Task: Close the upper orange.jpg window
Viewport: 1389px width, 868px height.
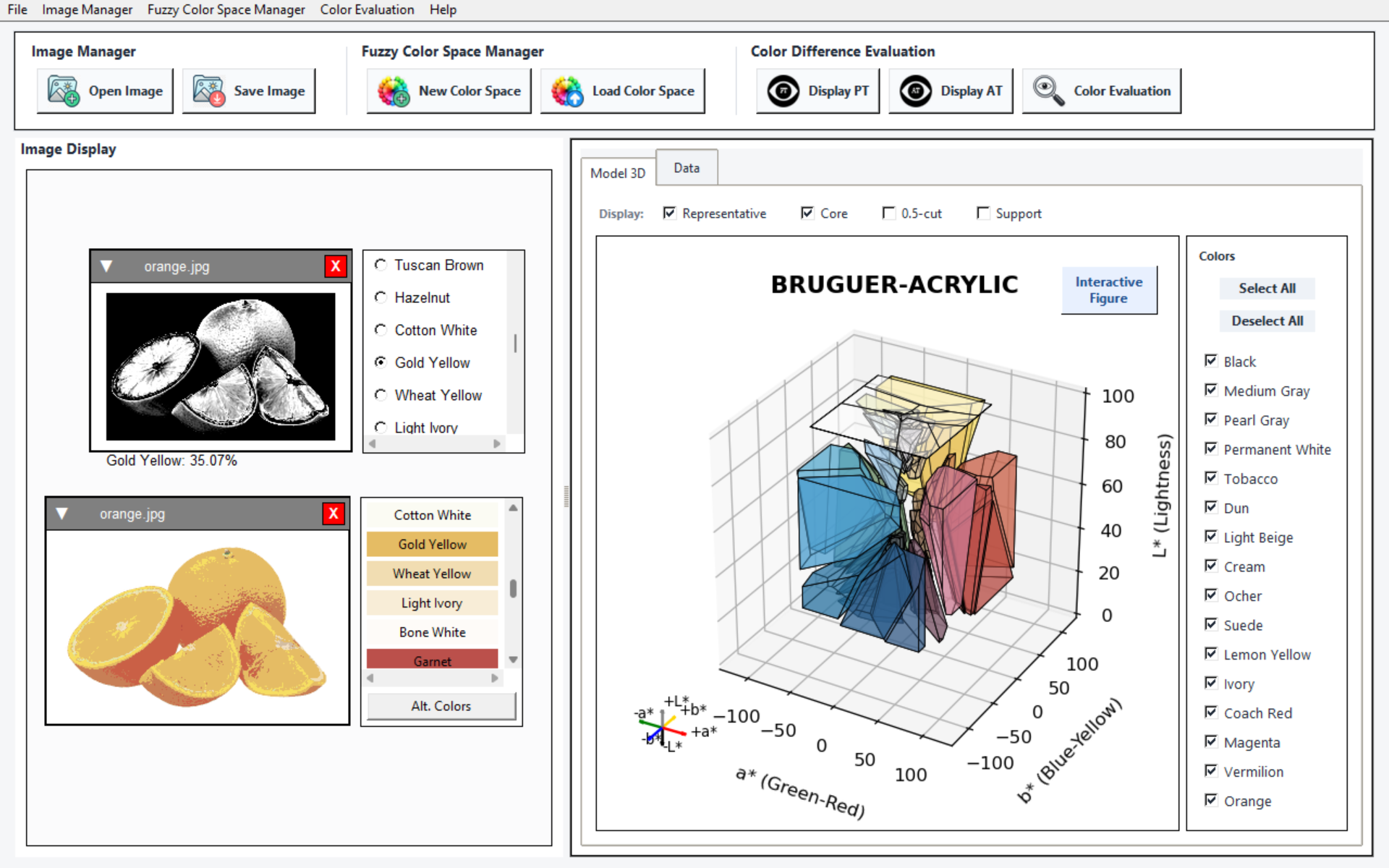Action: [x=336, y=266]
